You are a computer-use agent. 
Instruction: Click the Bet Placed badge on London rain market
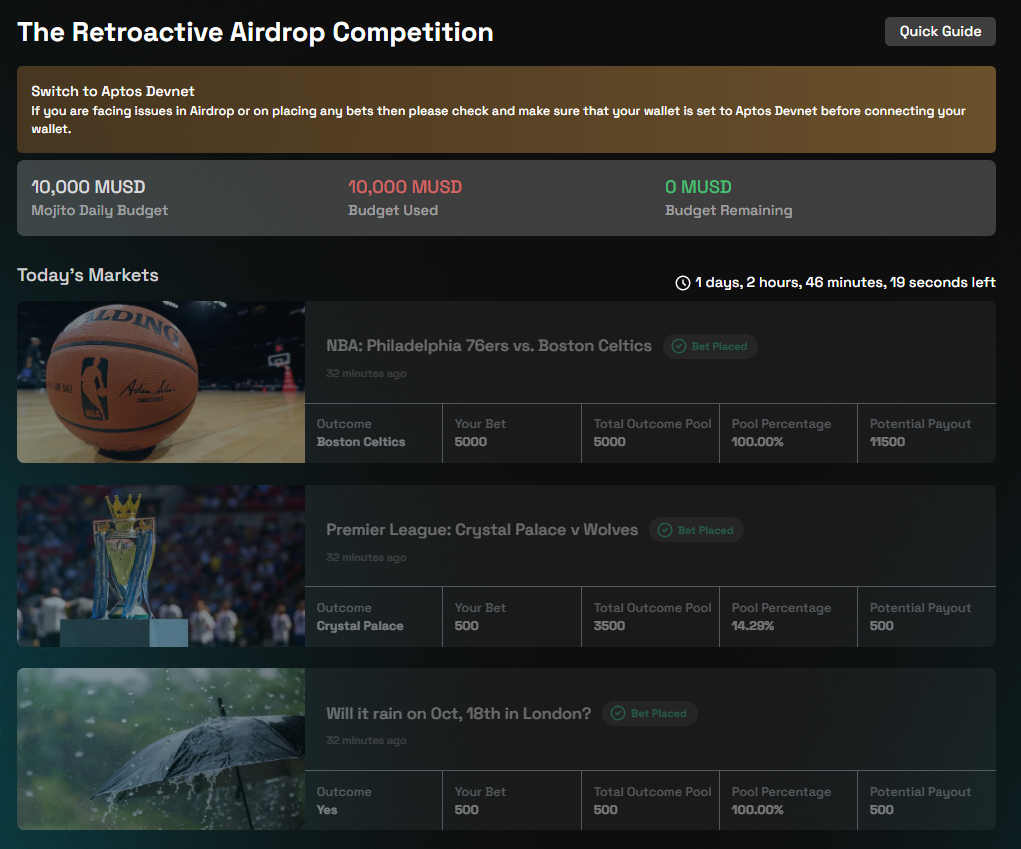pyautogui.click(x=649, y=714)
